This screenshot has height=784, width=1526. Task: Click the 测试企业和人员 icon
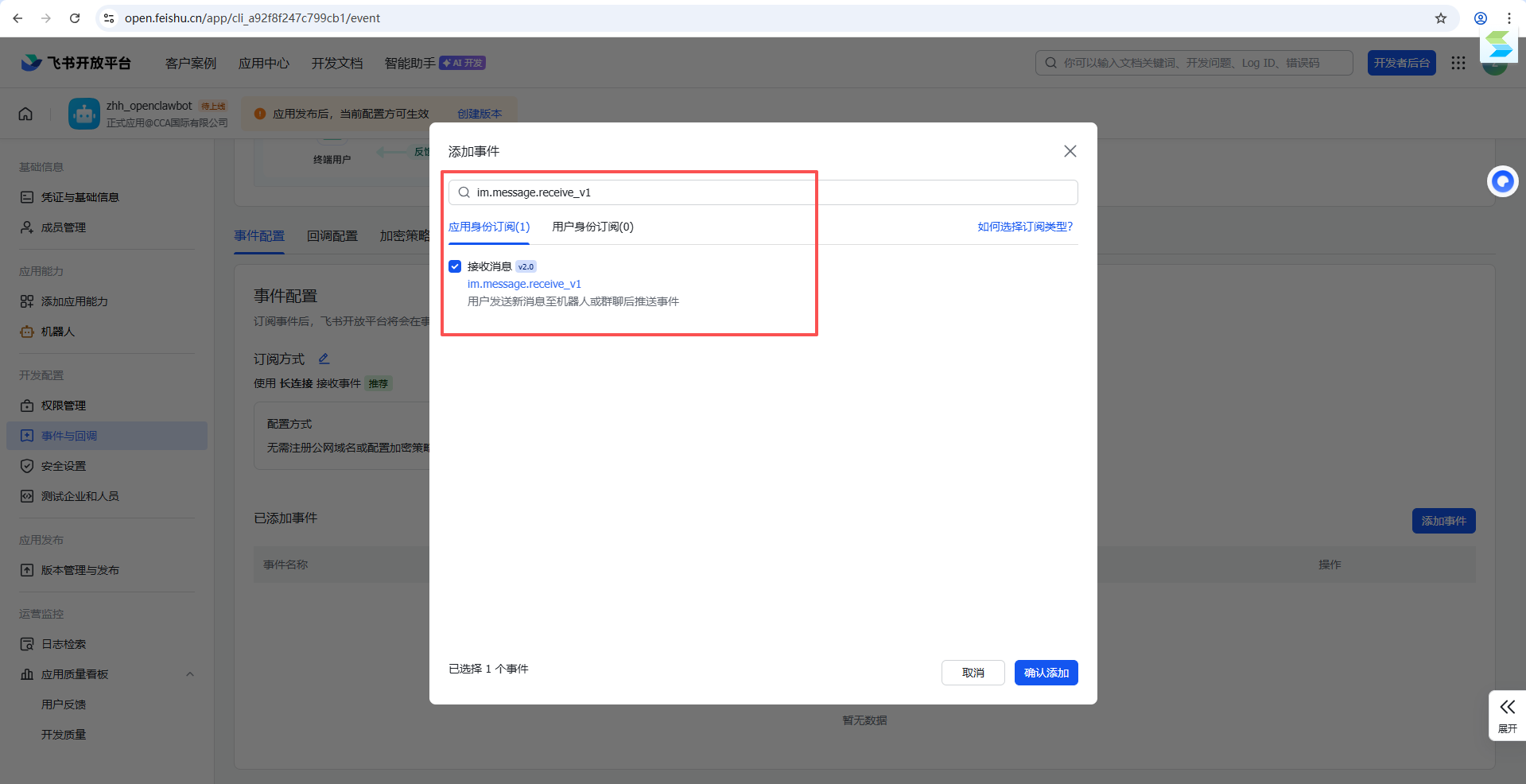click(27, 496)
